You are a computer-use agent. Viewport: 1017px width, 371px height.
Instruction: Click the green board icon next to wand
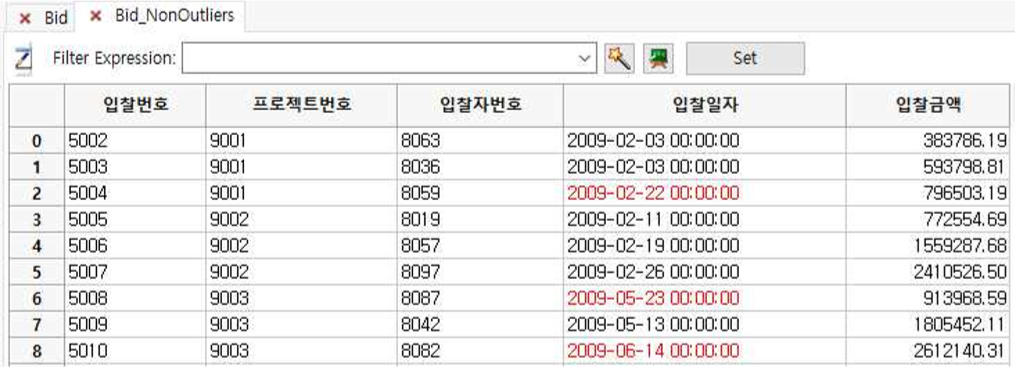pos(658,59)
